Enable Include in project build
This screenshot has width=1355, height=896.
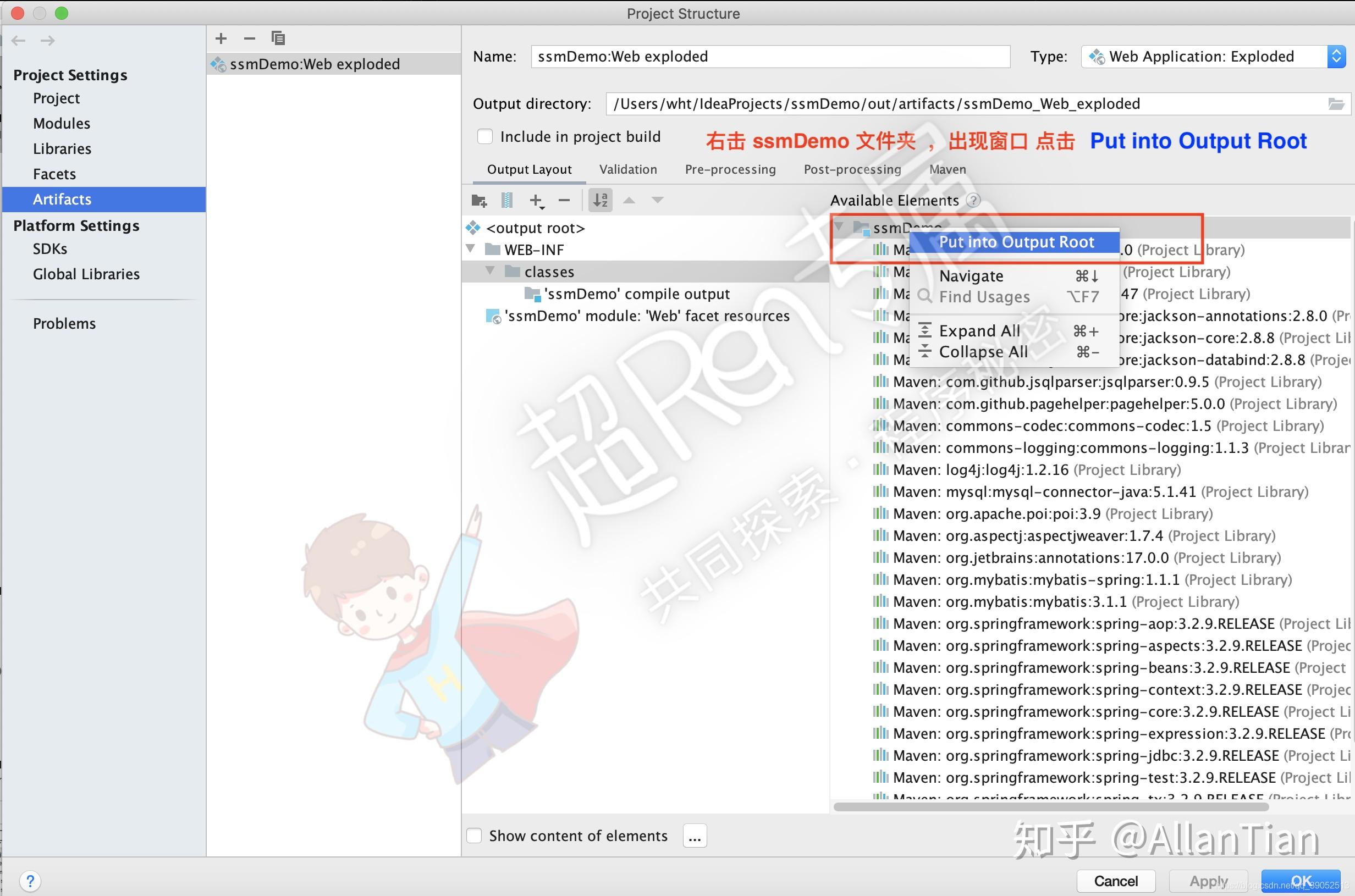click(485, 136)
